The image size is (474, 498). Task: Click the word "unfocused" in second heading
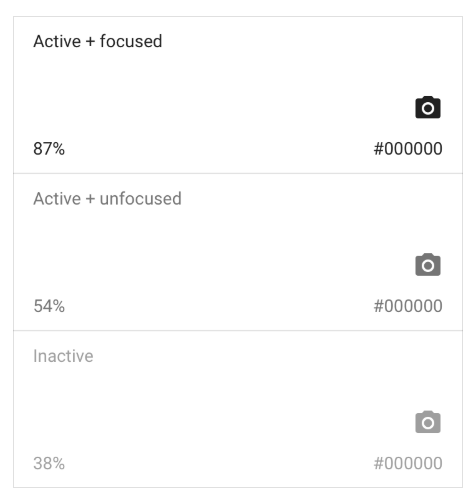click(141, 199)
